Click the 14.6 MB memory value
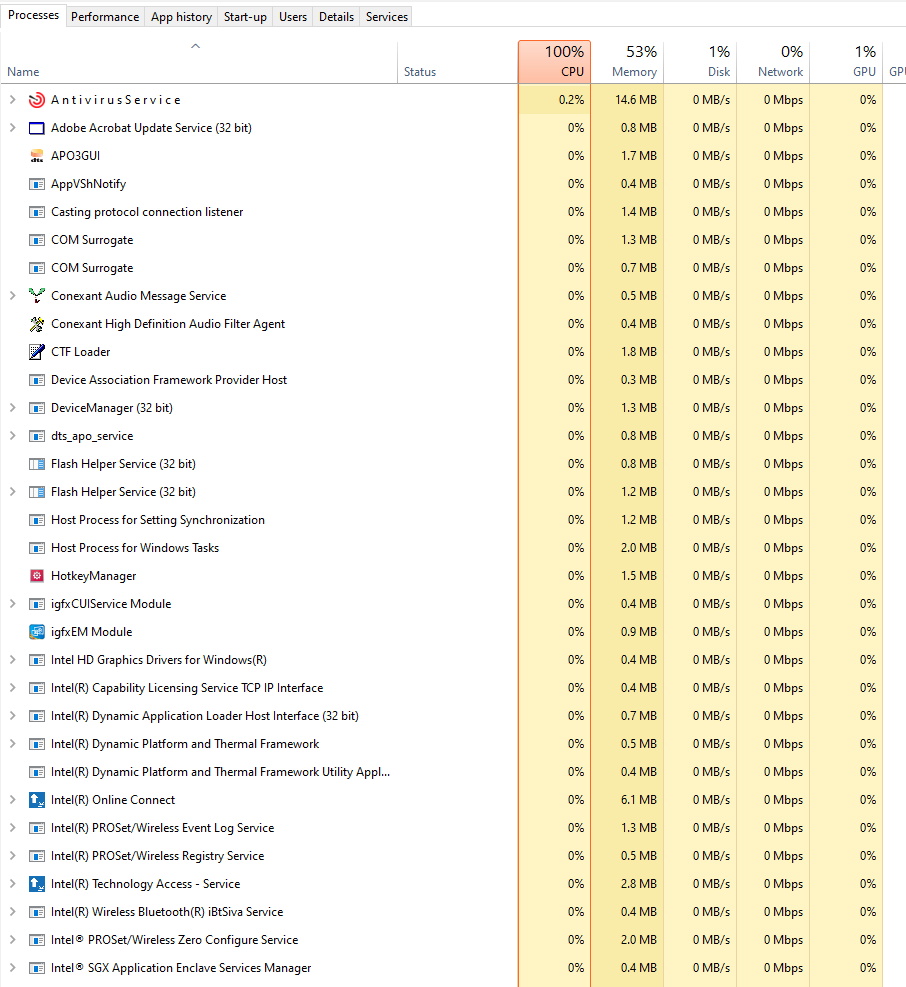 coord(636,100)
